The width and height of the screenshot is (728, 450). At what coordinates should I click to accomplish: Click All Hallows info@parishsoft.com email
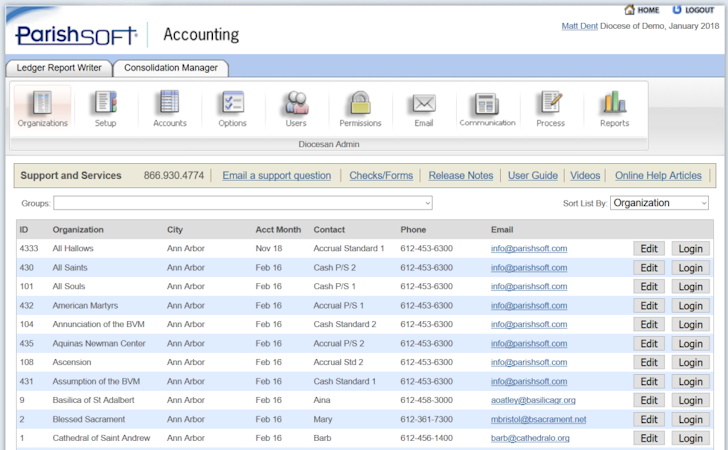pos(529,248)
